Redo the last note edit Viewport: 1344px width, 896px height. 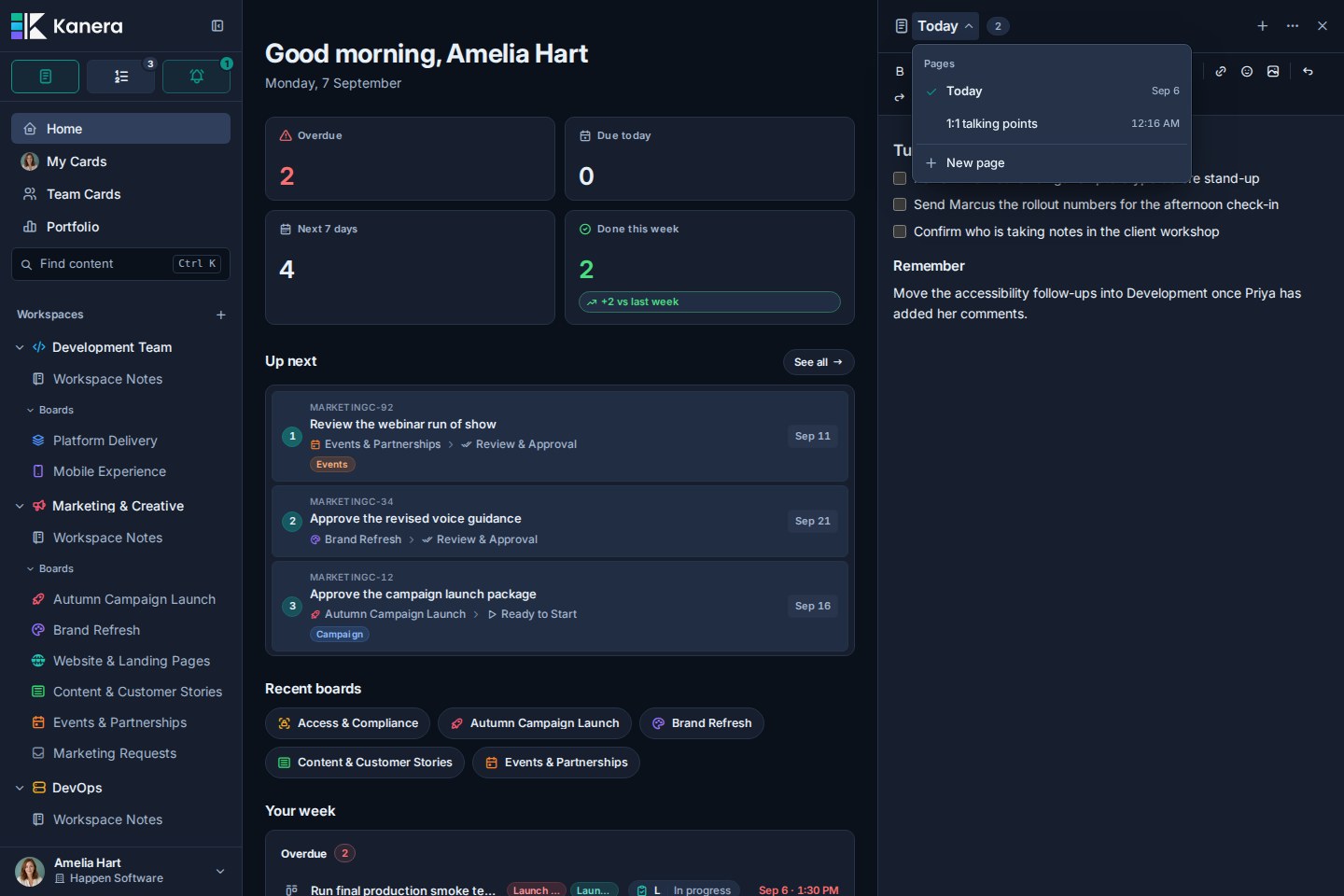pos(900,97)
